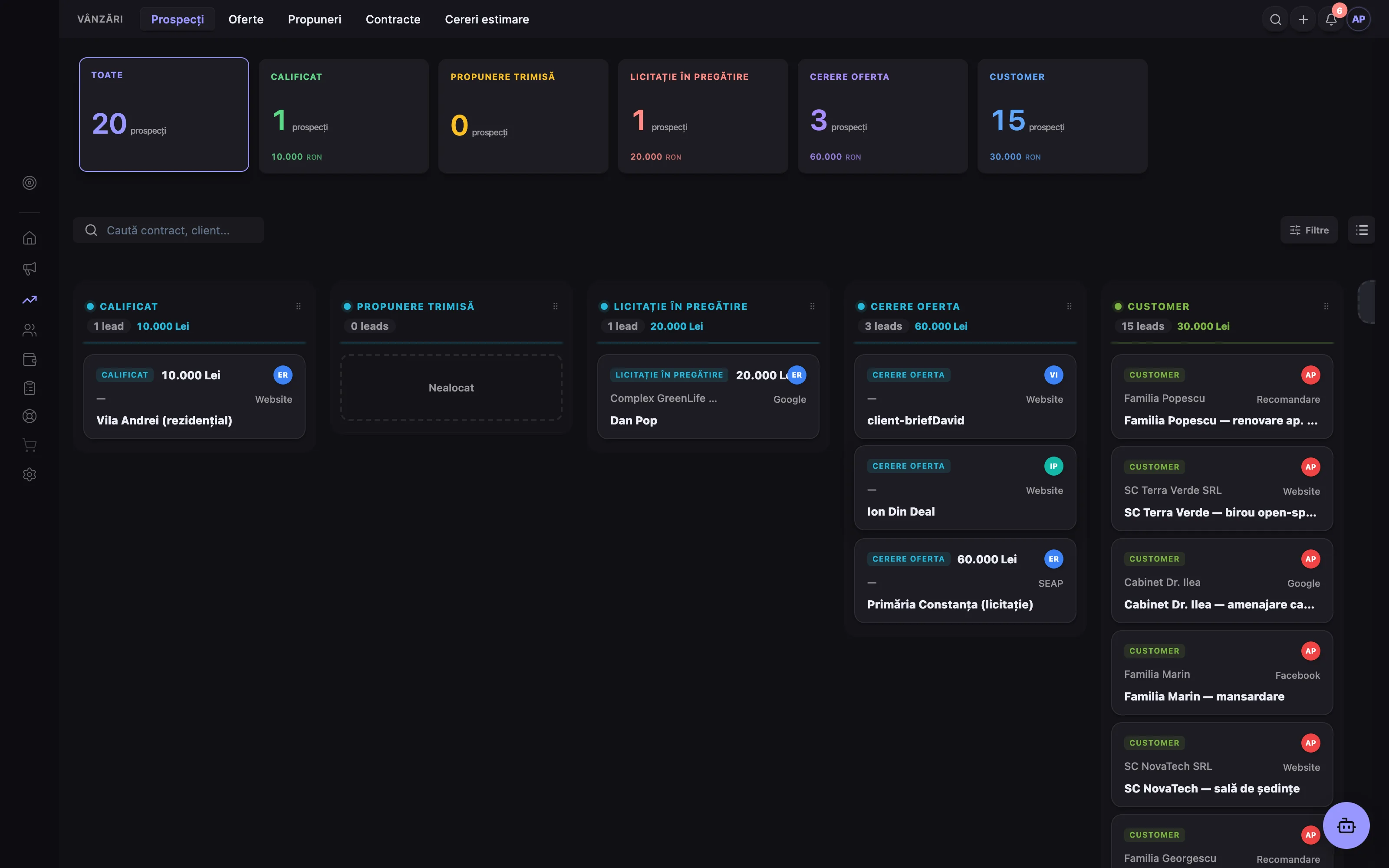Open the home icon in sidebar
1389x868 pixels.
29,238
